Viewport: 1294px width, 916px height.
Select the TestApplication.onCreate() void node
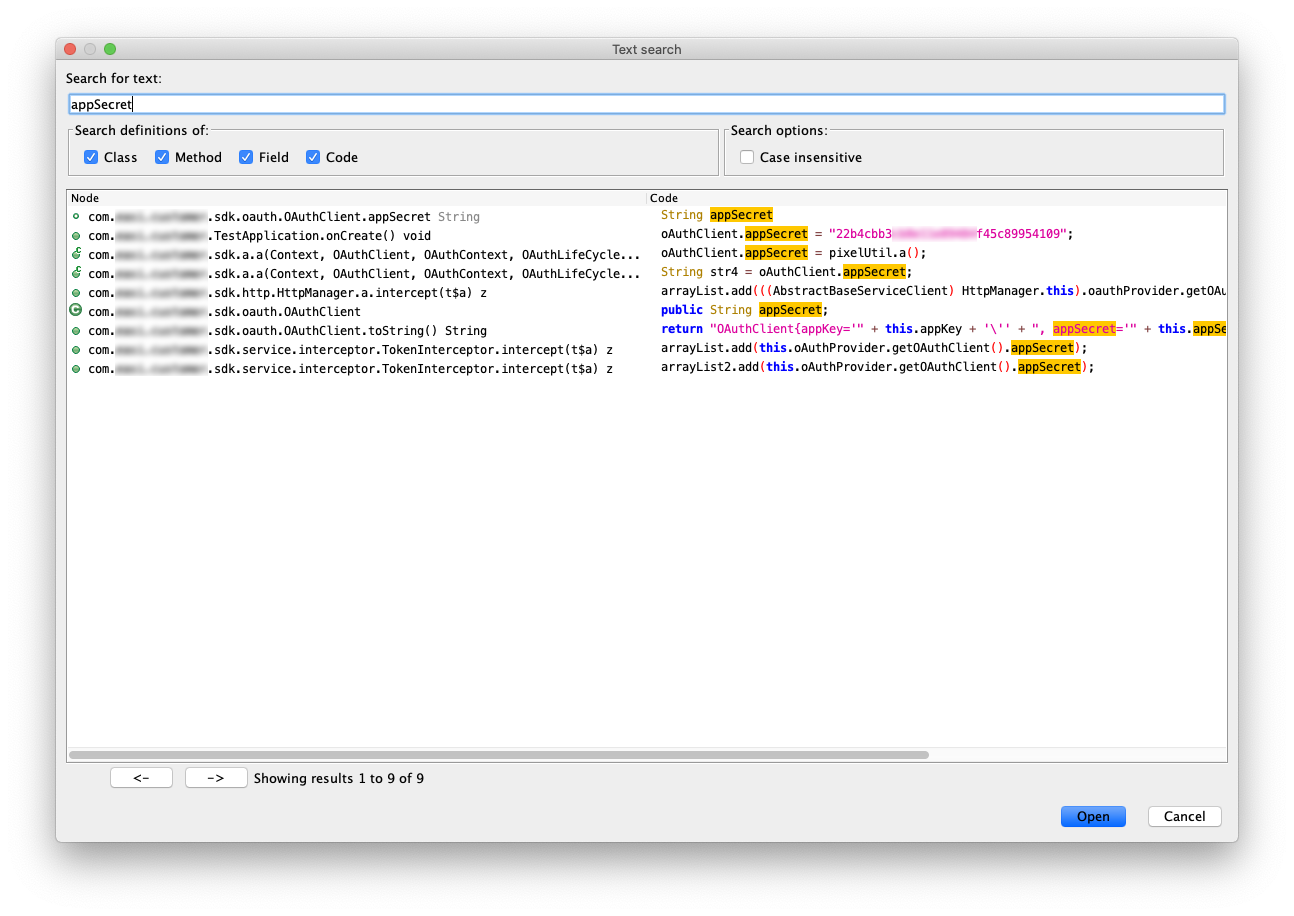pyautogui.click(x=259, y=235)
